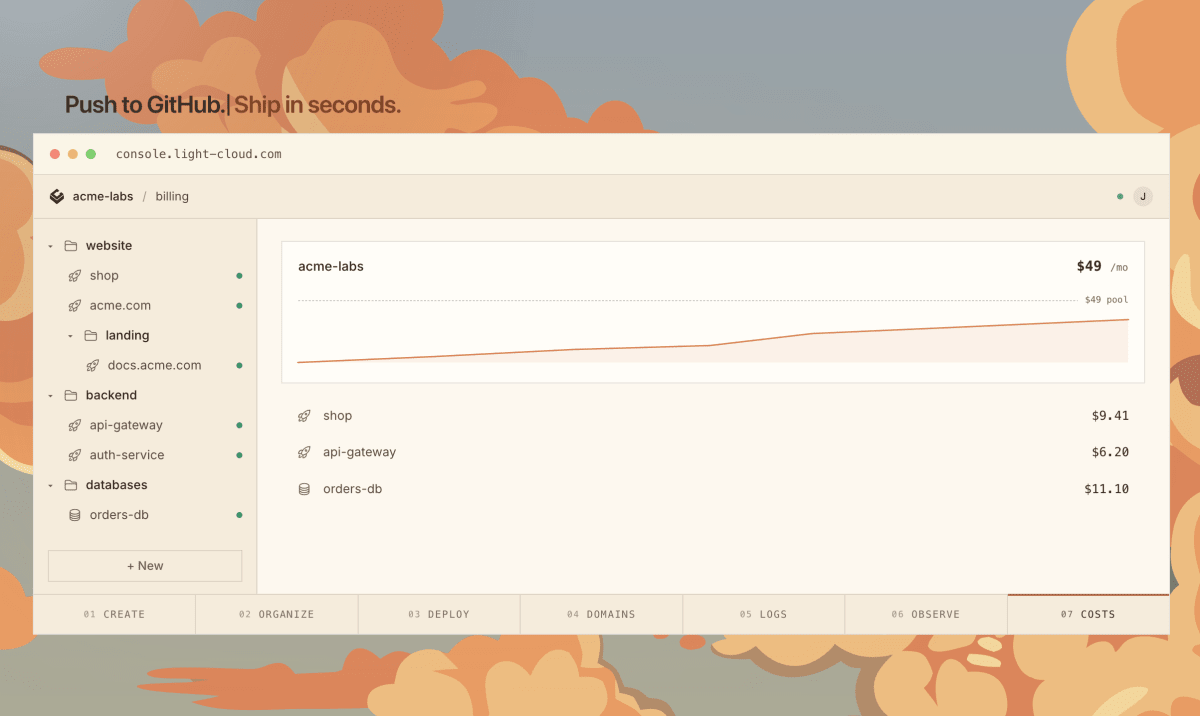Click the orders-db name in cost list
The image size is (1200, 716).
click(x=353, y=490)
